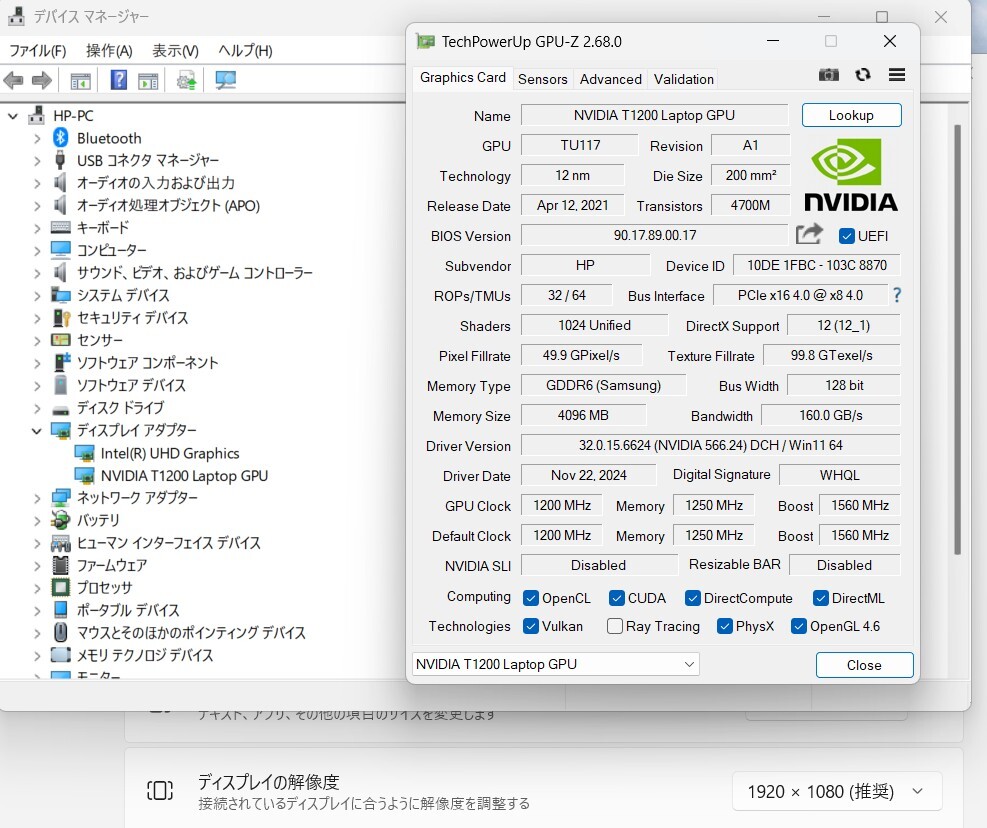Capture a screenshot with the GPU-Z camera icon
This screenshot has width=987, height=828.
click(x=828, y=74)
